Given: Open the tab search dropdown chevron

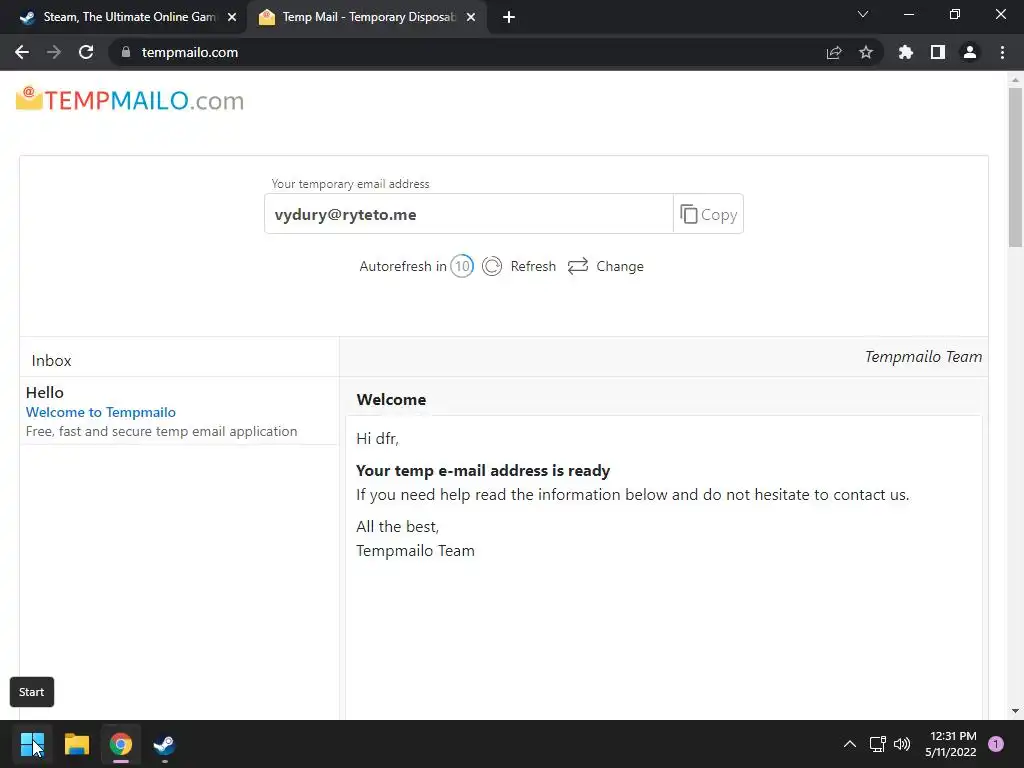Looking at the screenshot, I should [863, 14].
